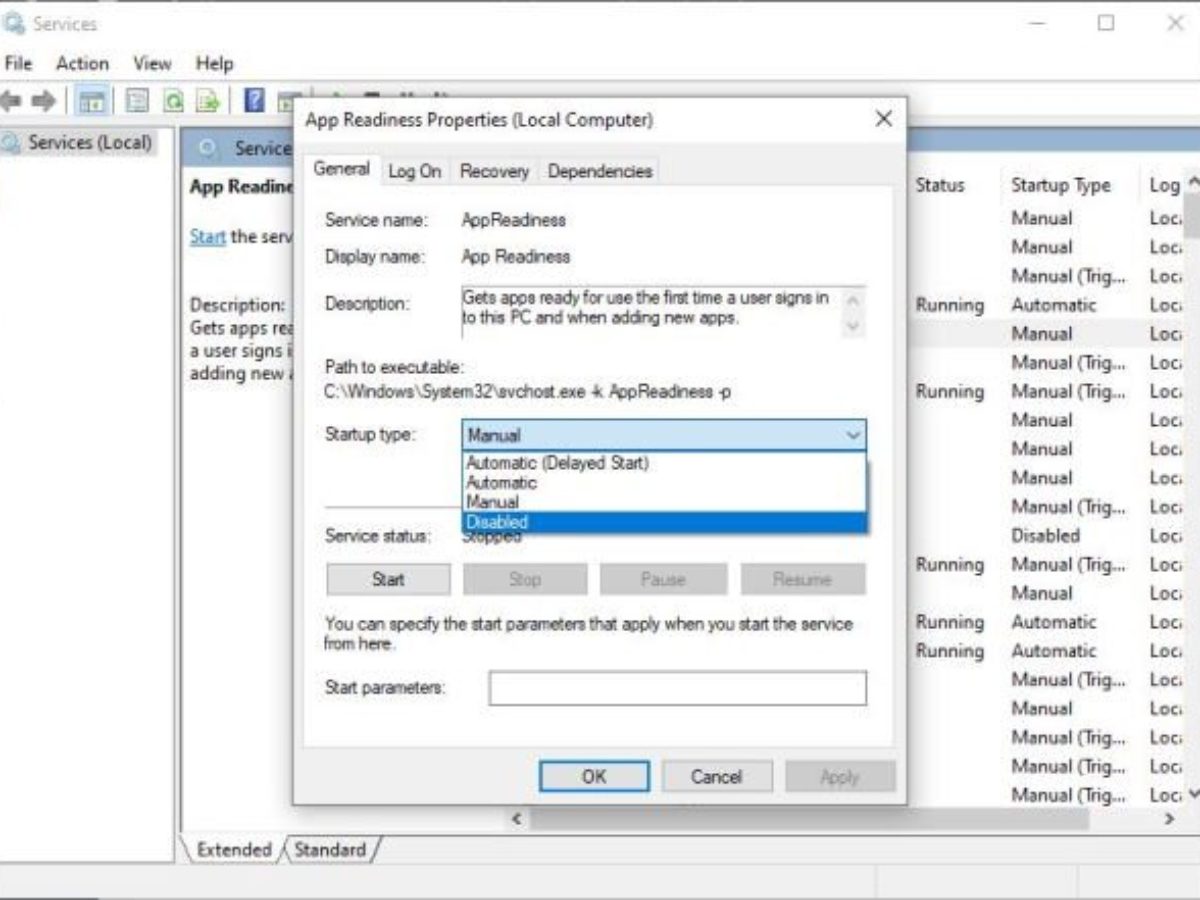Switch to the General tab

coord(342,169)
